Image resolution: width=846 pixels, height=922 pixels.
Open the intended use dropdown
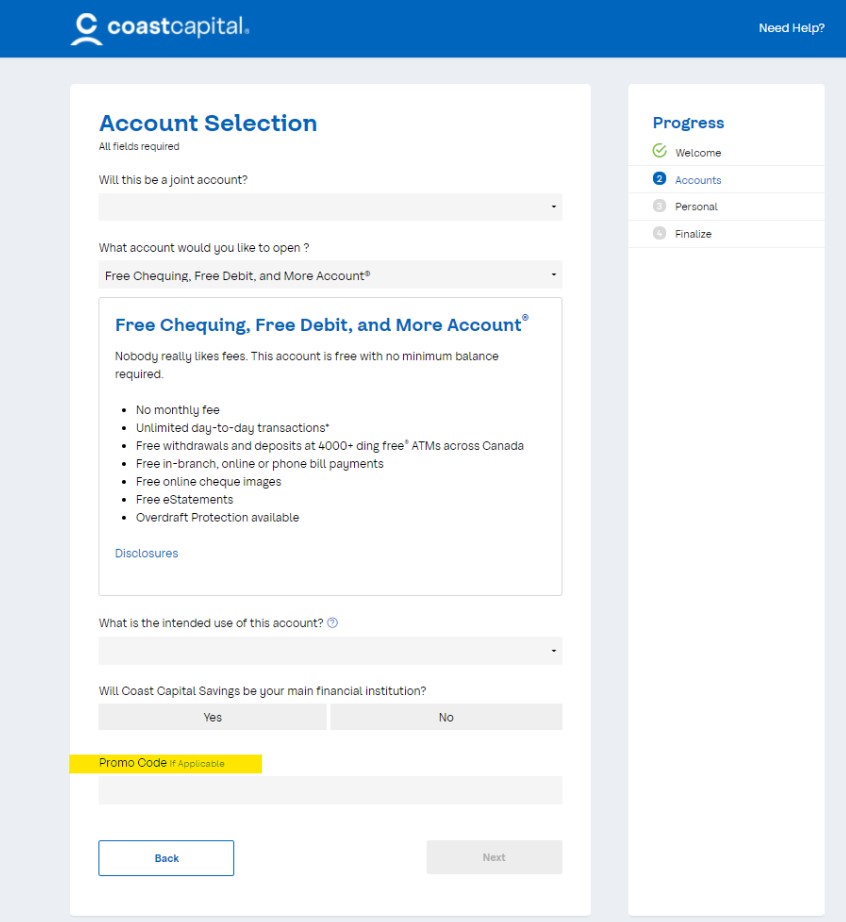330,651
